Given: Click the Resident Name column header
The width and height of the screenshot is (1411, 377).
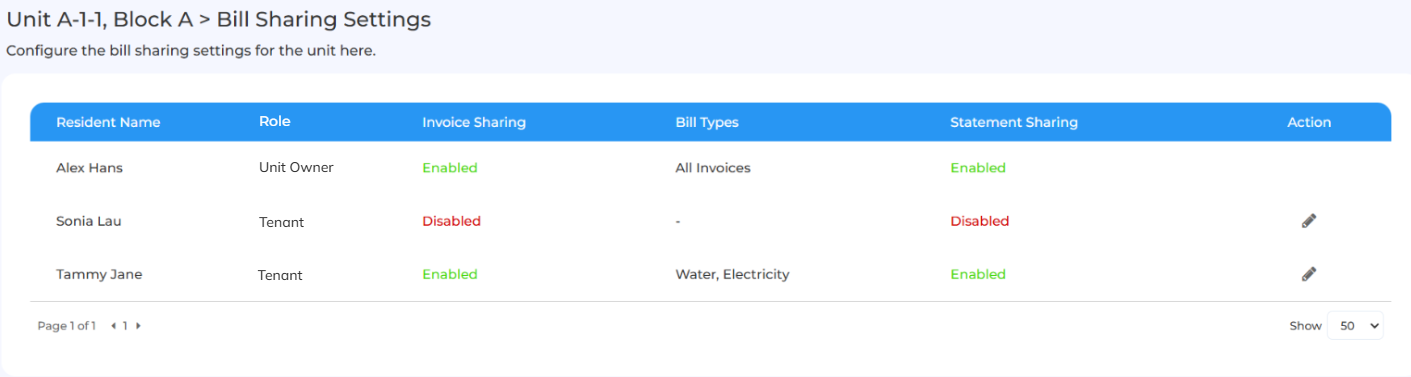Looking at the screenshot, I should 108,122.
